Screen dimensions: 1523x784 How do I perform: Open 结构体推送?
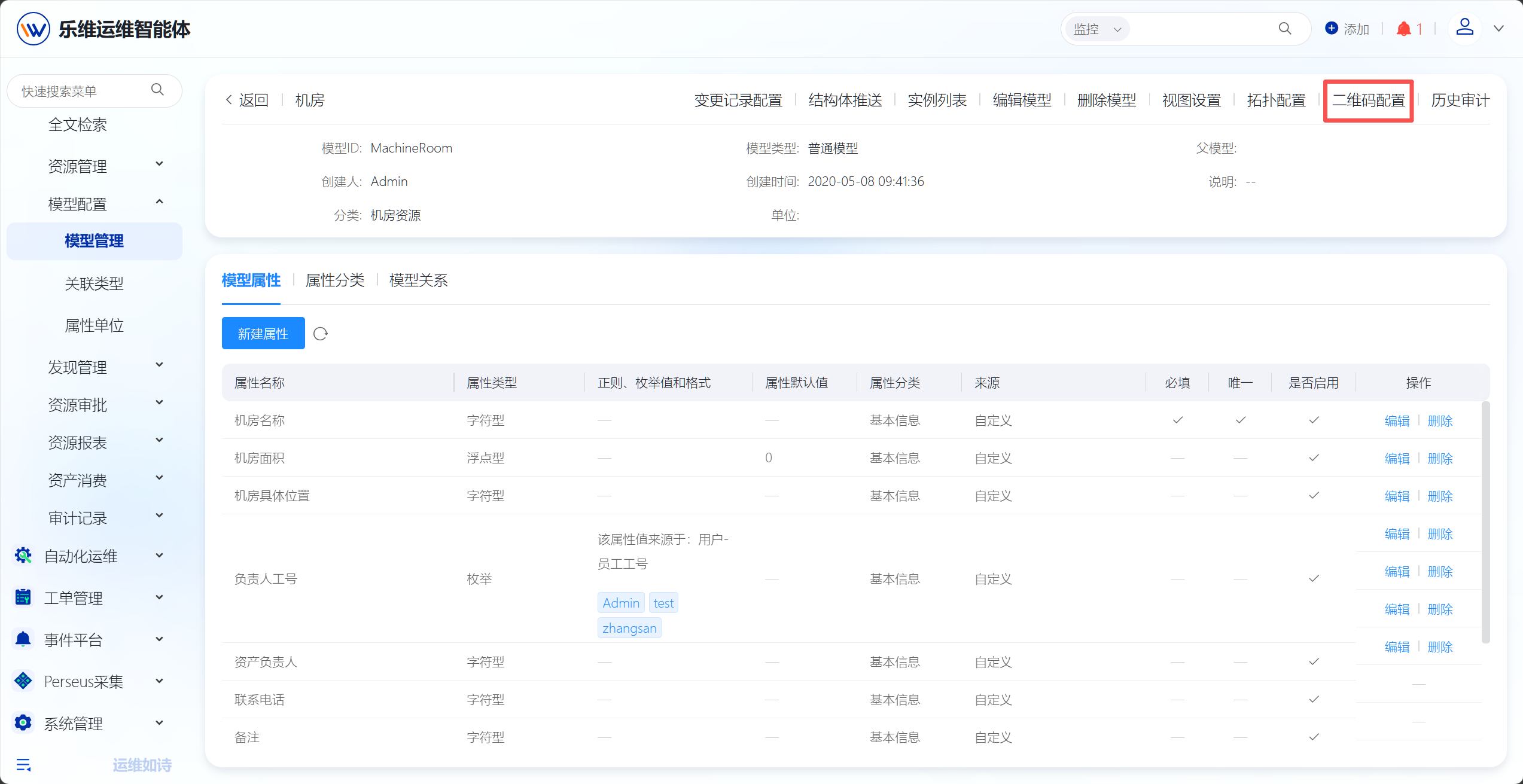click(x=845, y=100)
